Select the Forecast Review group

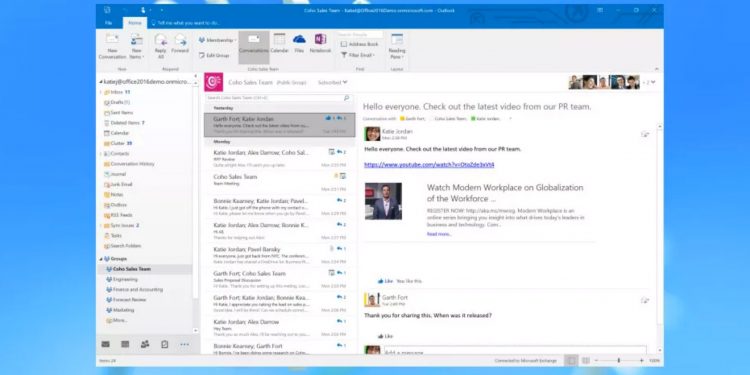point(126,299)
